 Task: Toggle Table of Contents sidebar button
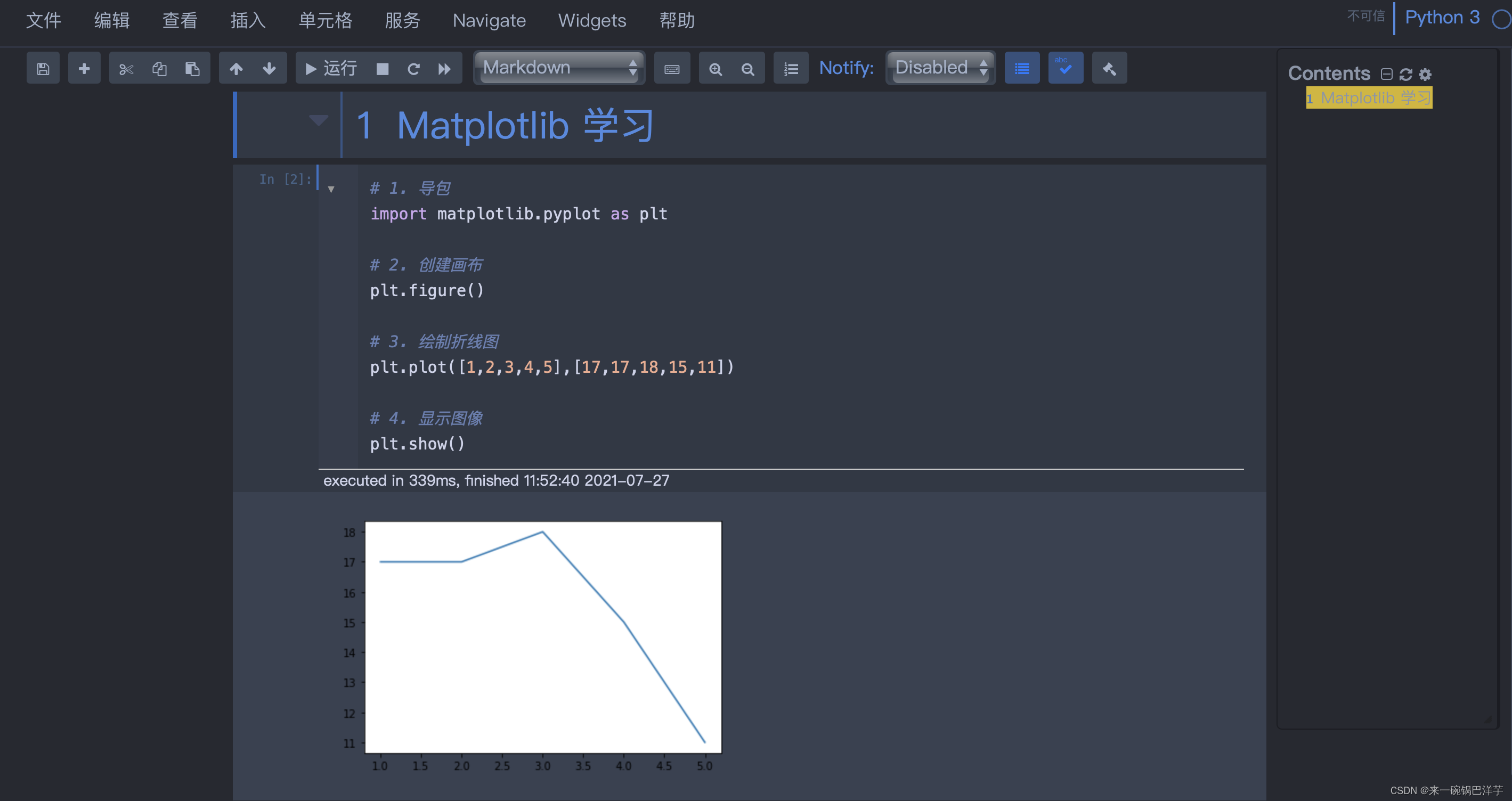coord(1021,69)
